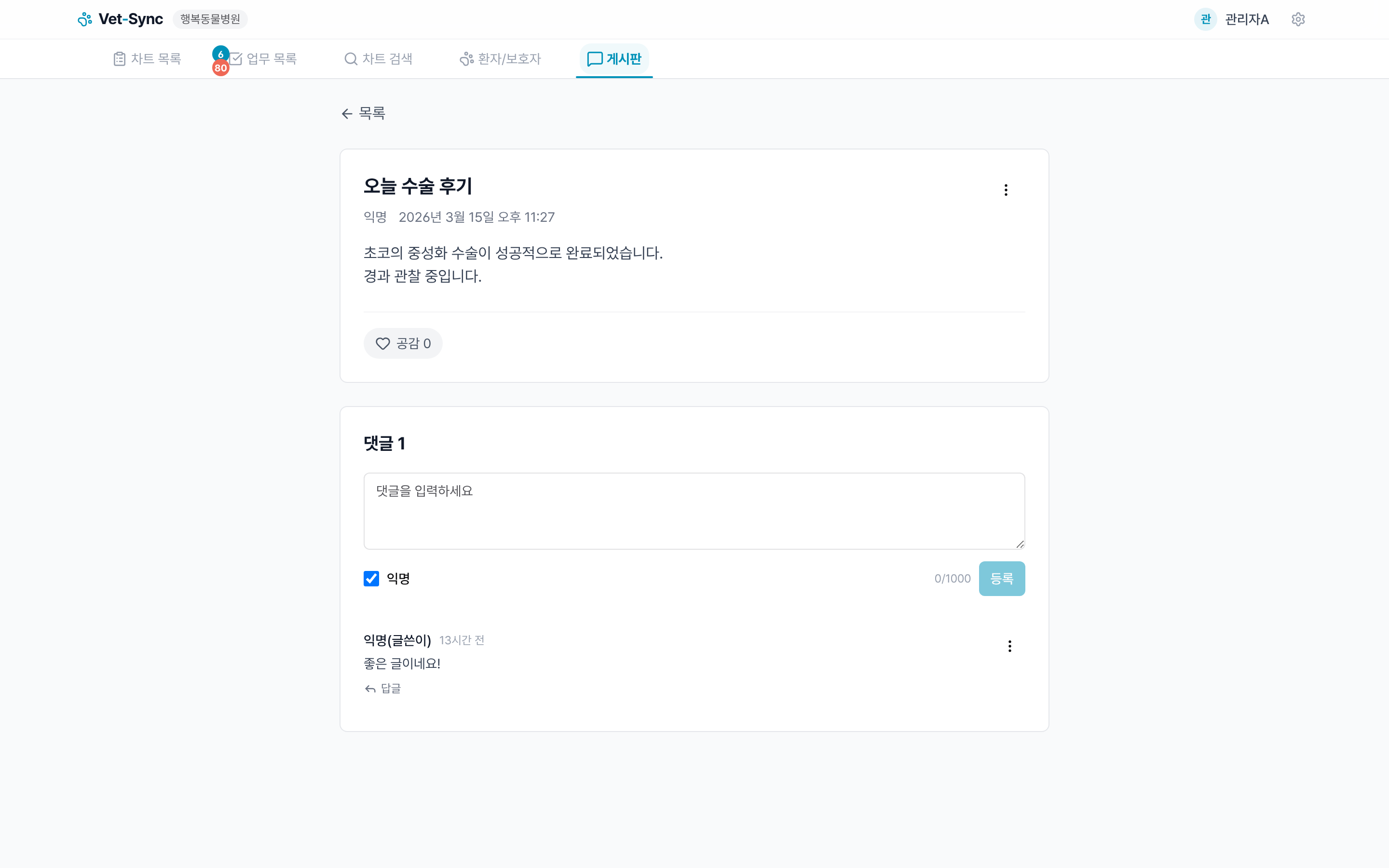Viewport: 1389px width, 868px height.
Task: Uncheck the 익명 anonymous checkbox
Action: pyautogui.click(x=371, y=579)
